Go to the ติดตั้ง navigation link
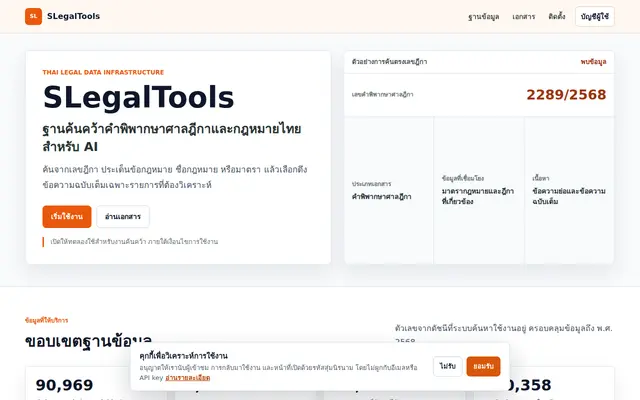Image resolution: width=640 pixels, height=400 pixels. (x=557, y=16)
